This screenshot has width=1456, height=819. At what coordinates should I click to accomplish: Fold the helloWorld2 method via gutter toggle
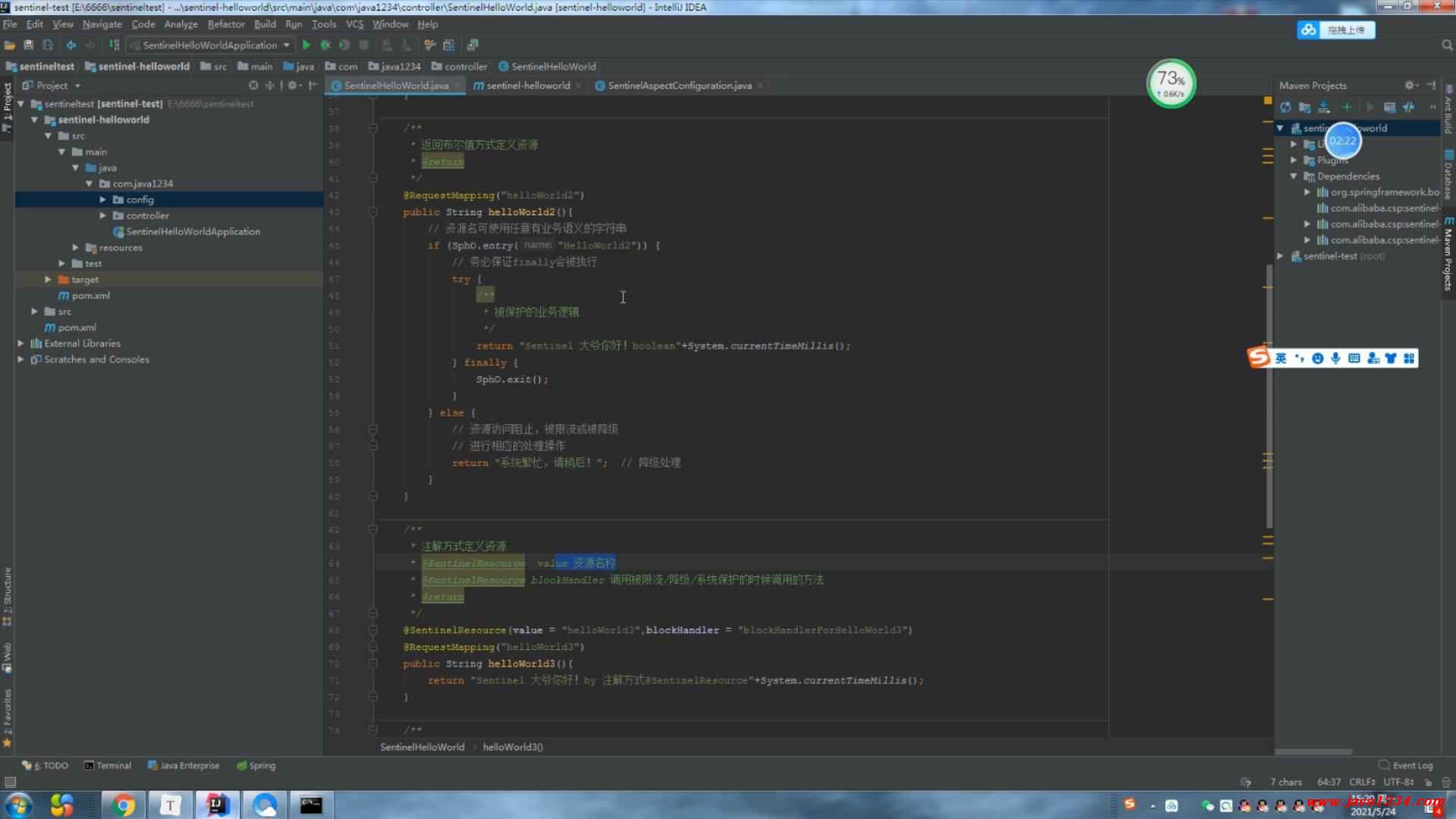pyautogui.click(x=373, y=212)
